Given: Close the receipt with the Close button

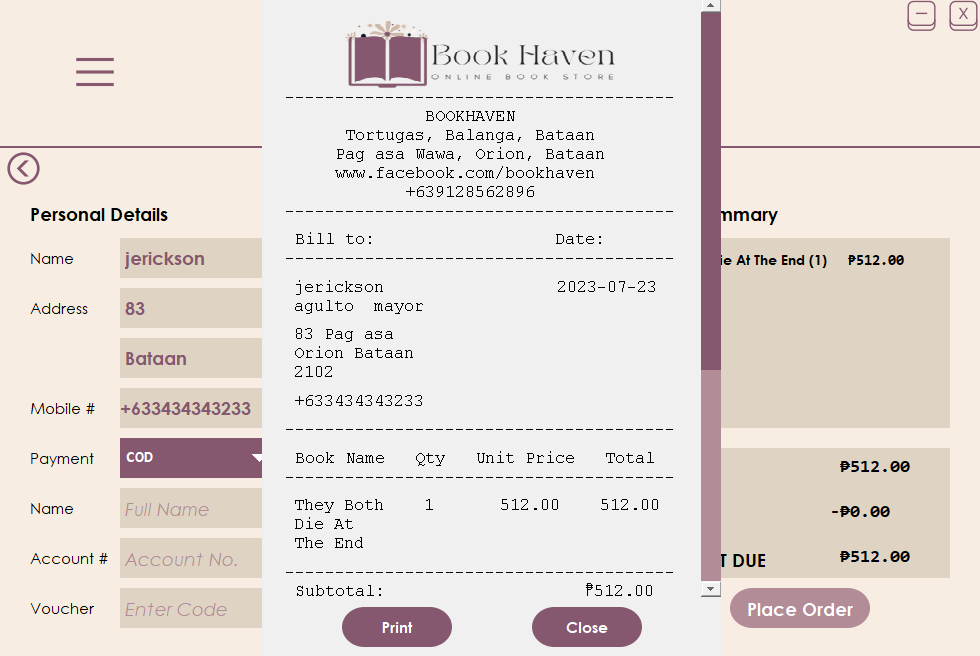Looking at the screenshot, I should point(586,627).
